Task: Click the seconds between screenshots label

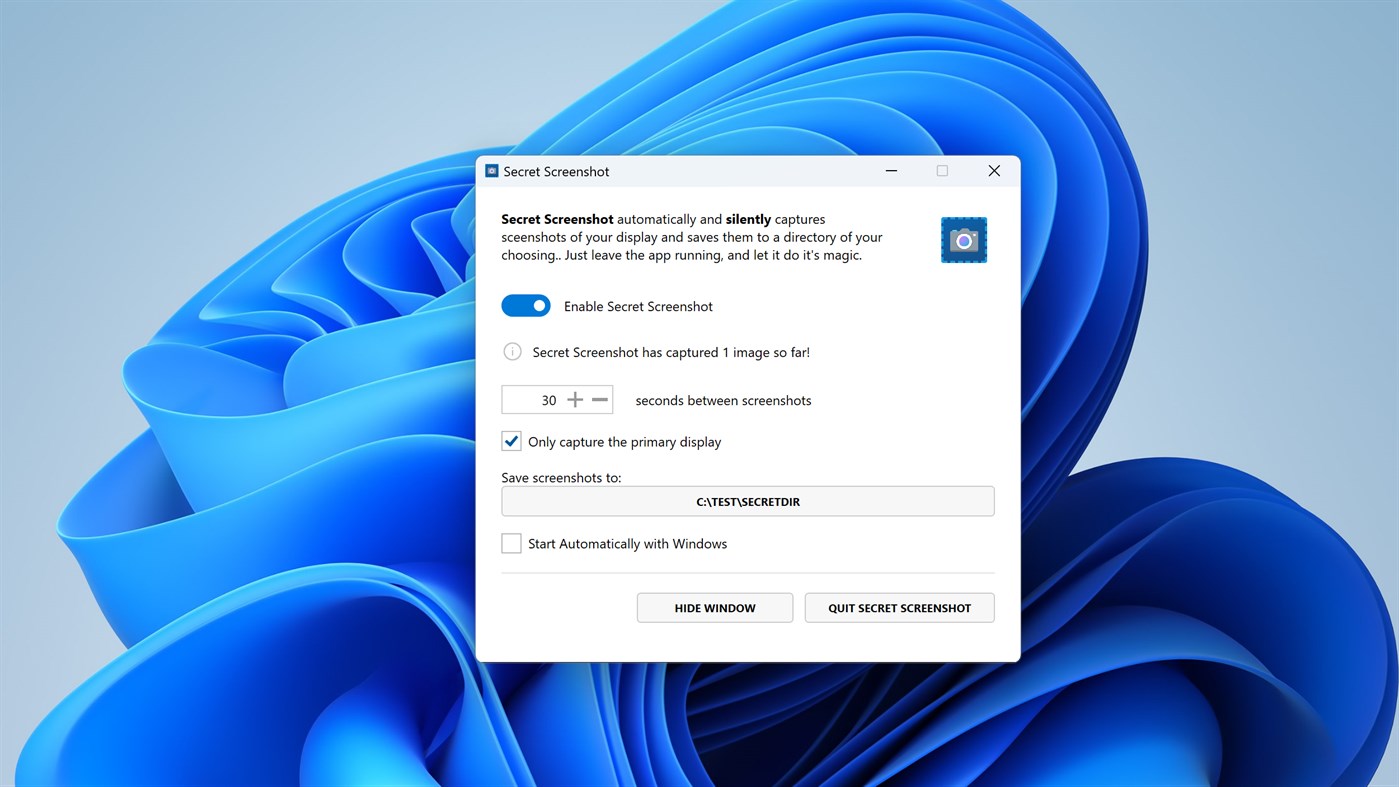Action: pyautogui.click(x=722, y=400)
